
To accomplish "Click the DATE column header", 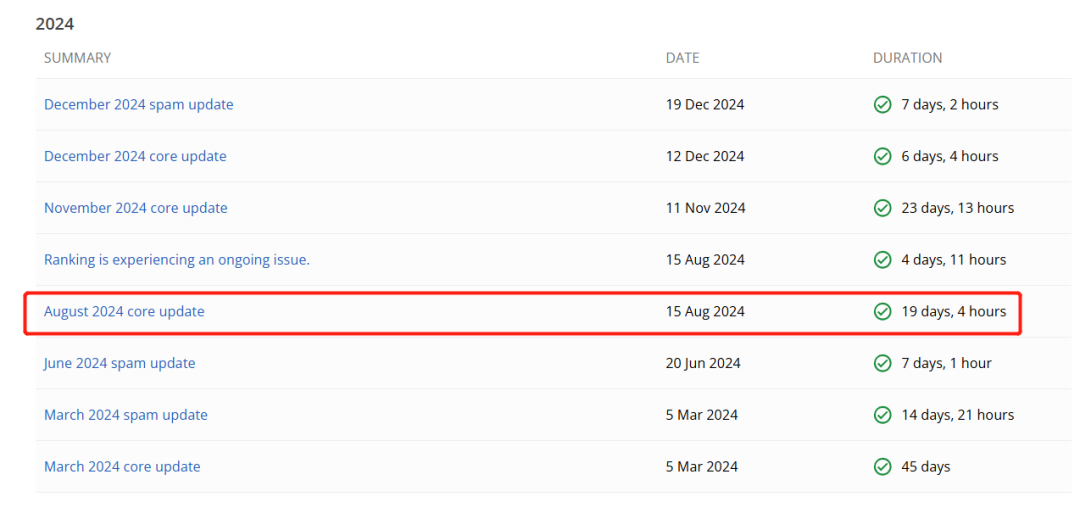I will (683, 58).
